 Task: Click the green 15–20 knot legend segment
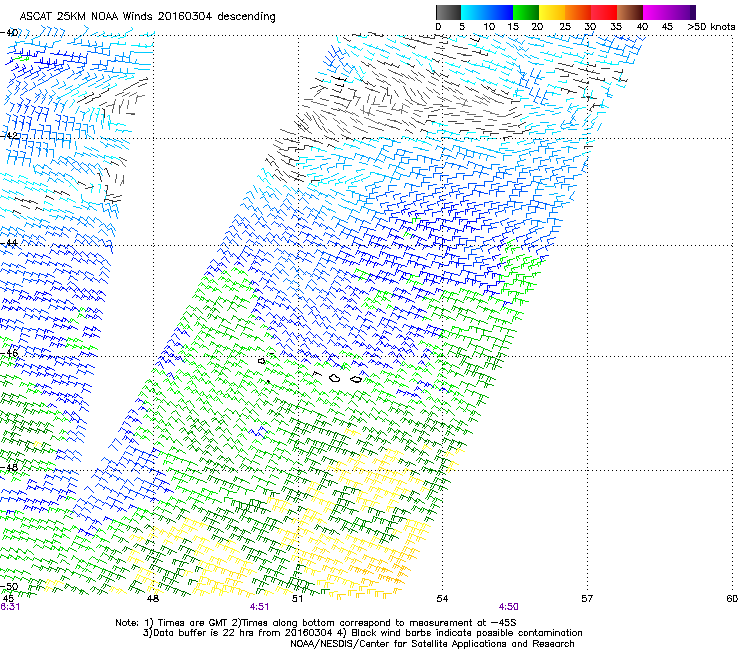click(x=526, y=12)
